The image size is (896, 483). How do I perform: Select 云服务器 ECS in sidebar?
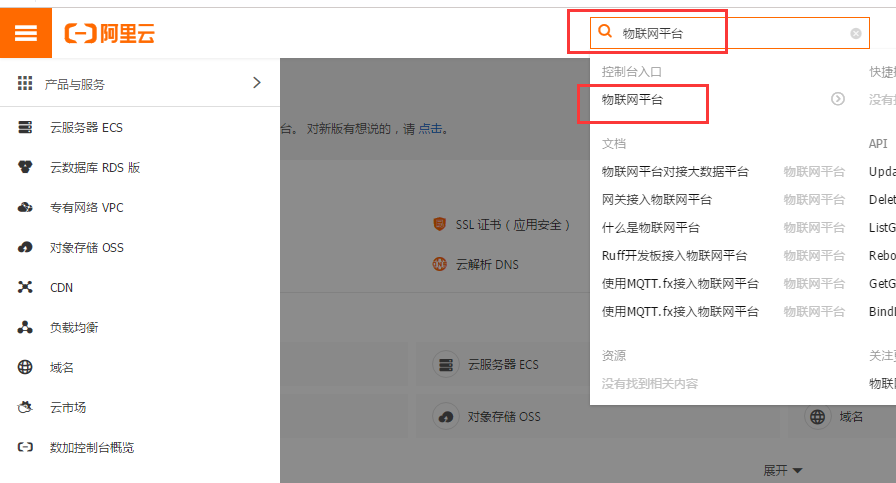point(86,127)
